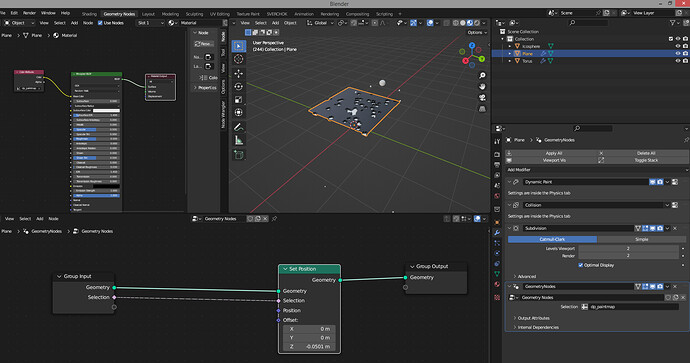Screen dimensions: 690x363
Task: Select the Rotate tool
Action: click(239, 87)
